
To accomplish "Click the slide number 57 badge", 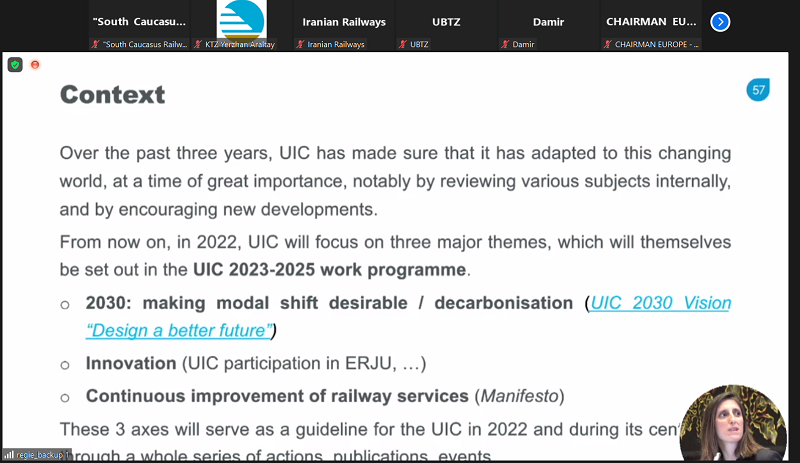I will click(759, 90).
